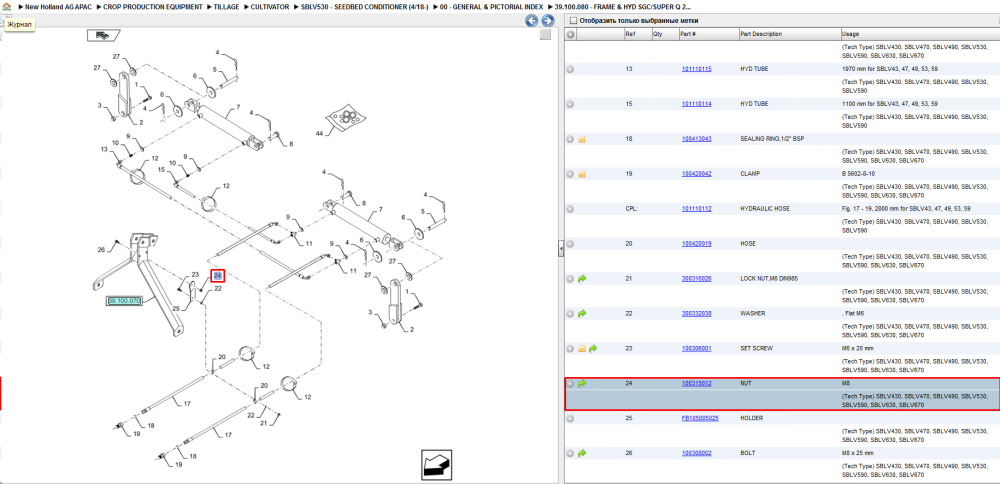The width and height of the screenshot is (1000, 484).
Task: Select callout 25 on the diagram
Action: pos(176,309)
